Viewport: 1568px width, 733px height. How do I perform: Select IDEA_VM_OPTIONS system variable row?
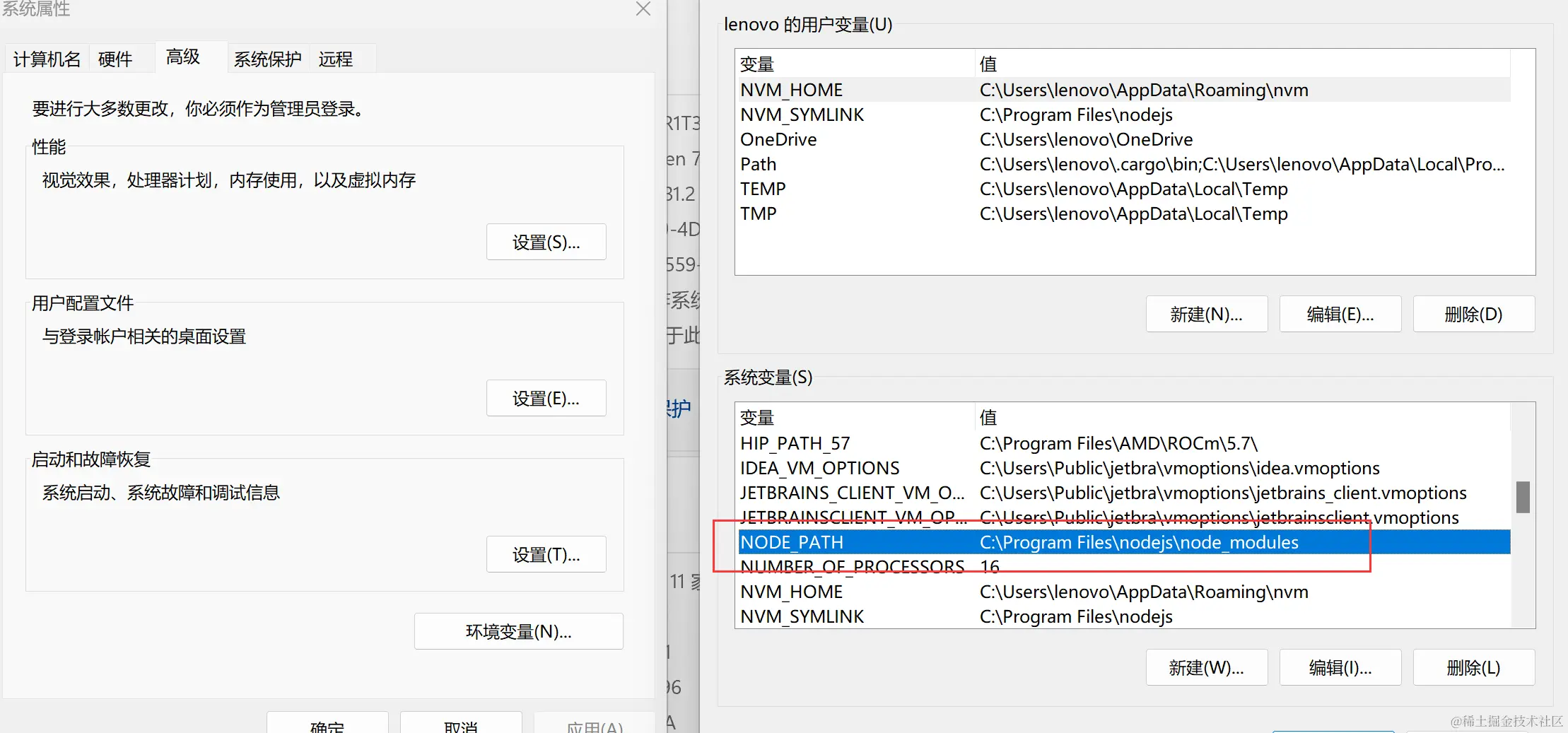click(x=1123, y=468)
